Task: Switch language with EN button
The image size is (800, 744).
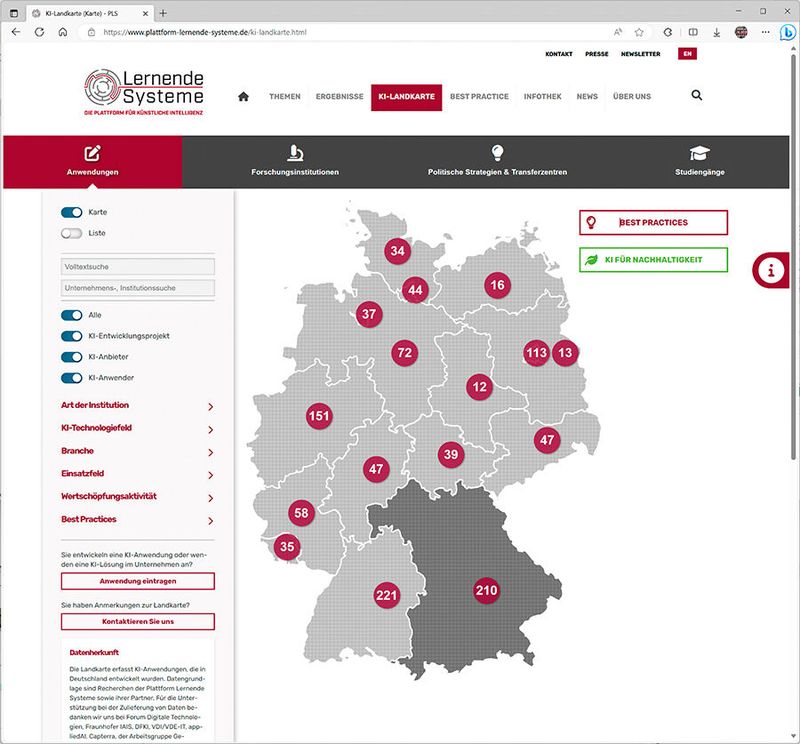Action: 687,54
